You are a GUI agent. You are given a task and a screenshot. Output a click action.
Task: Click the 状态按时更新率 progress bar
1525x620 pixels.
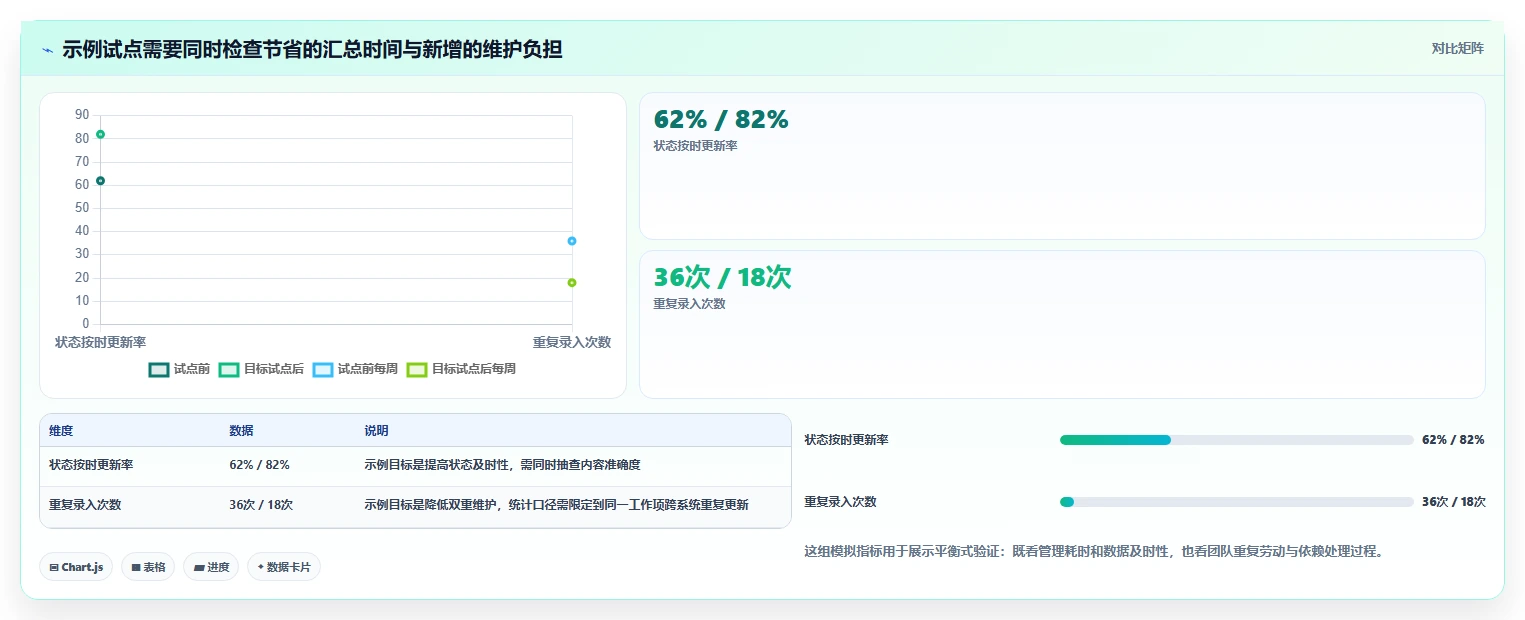(x=1237, y=440)
